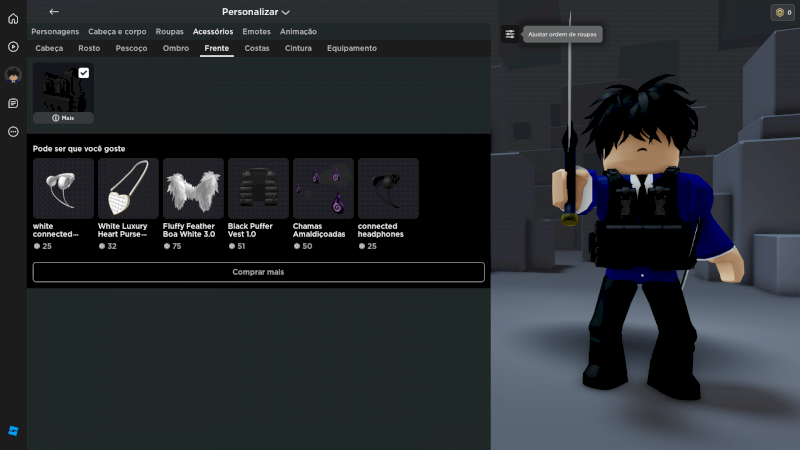Open the Animação tab
This screenshot has width=800, height=450.
point(298,32)
